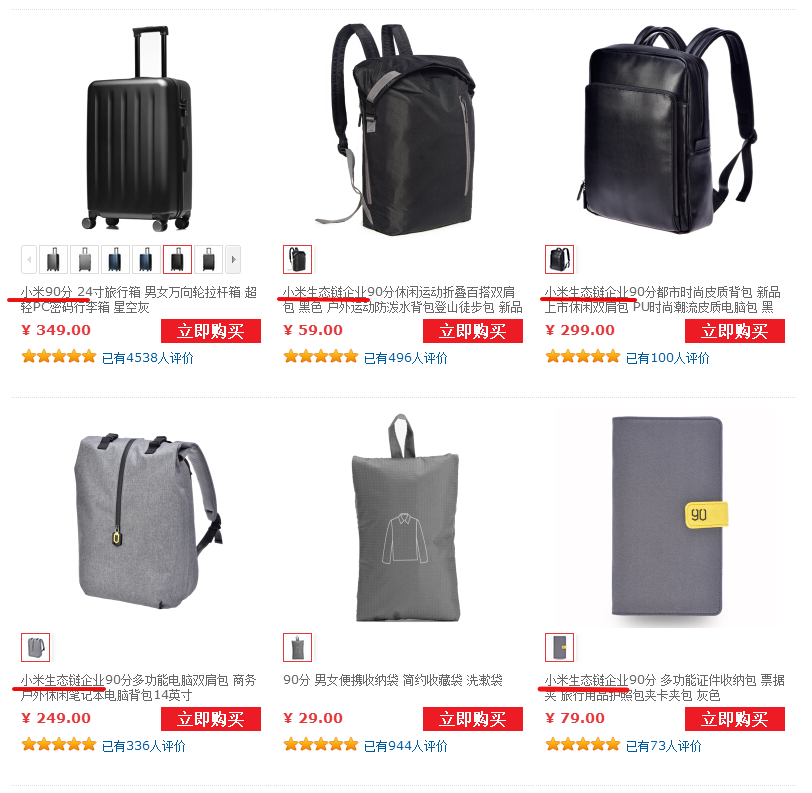Viewport: 812px width, 793px height.
Task: Show next suitcase color thumbnails with right arrow
Action: (x=233, y=259)
